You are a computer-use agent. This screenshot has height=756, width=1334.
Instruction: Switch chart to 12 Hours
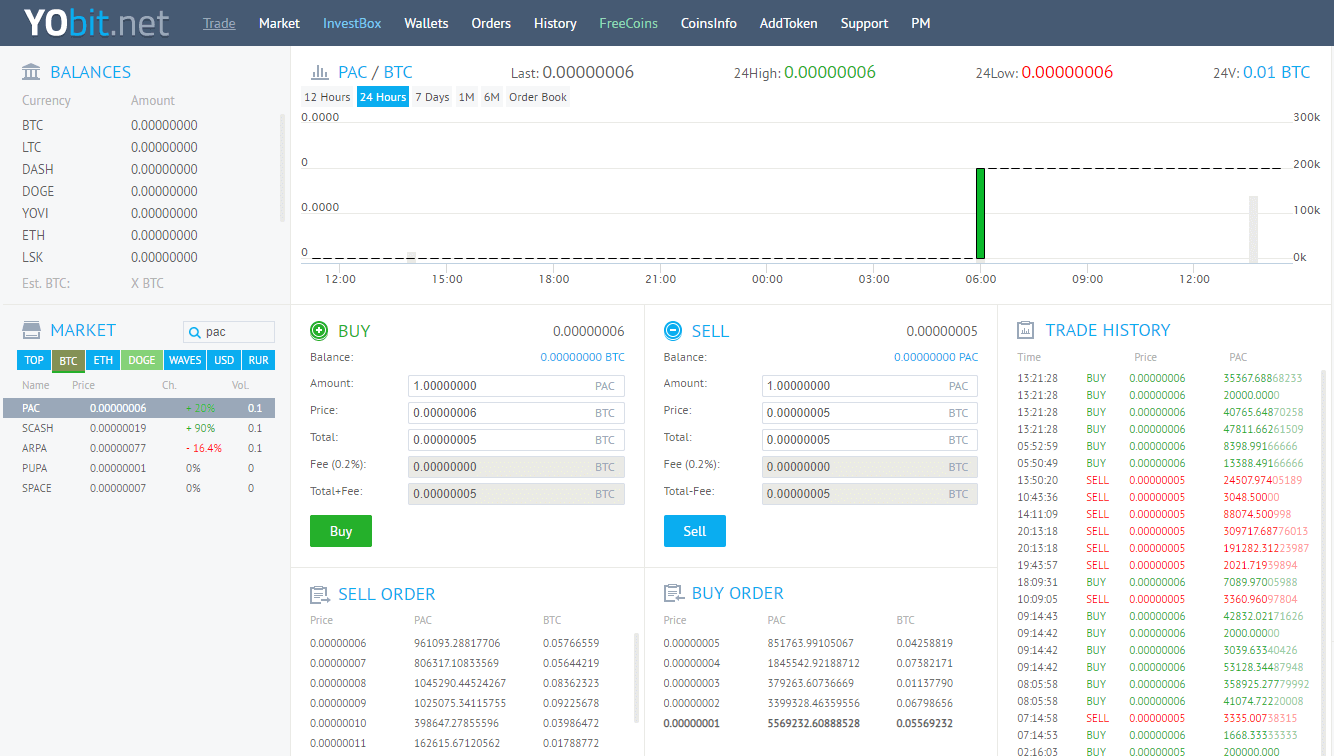click(327, 97)
